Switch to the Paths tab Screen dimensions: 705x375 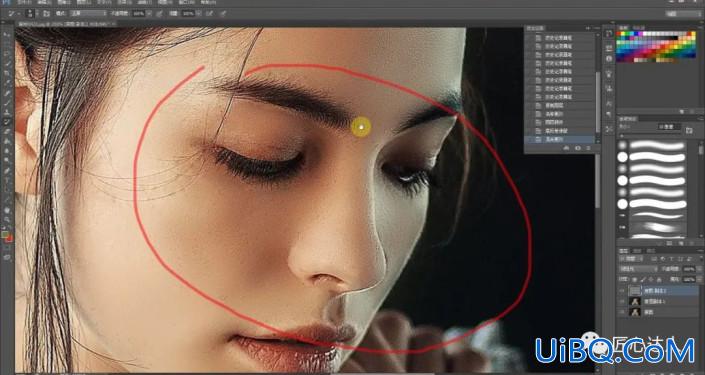(x=651, y=251)
